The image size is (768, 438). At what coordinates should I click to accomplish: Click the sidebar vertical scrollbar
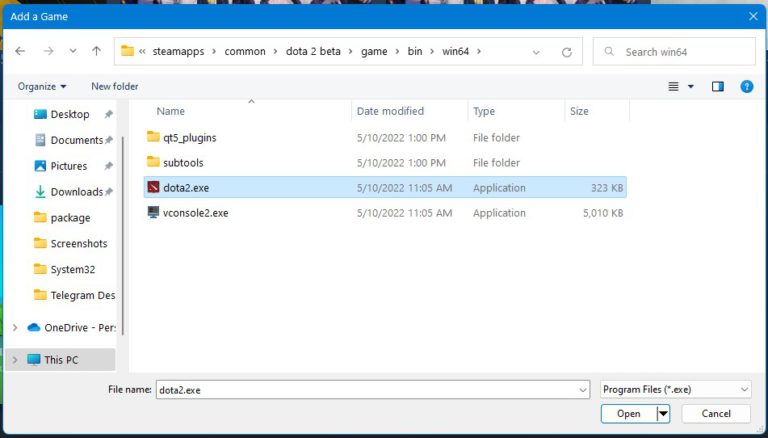click(x=122, y=235)
